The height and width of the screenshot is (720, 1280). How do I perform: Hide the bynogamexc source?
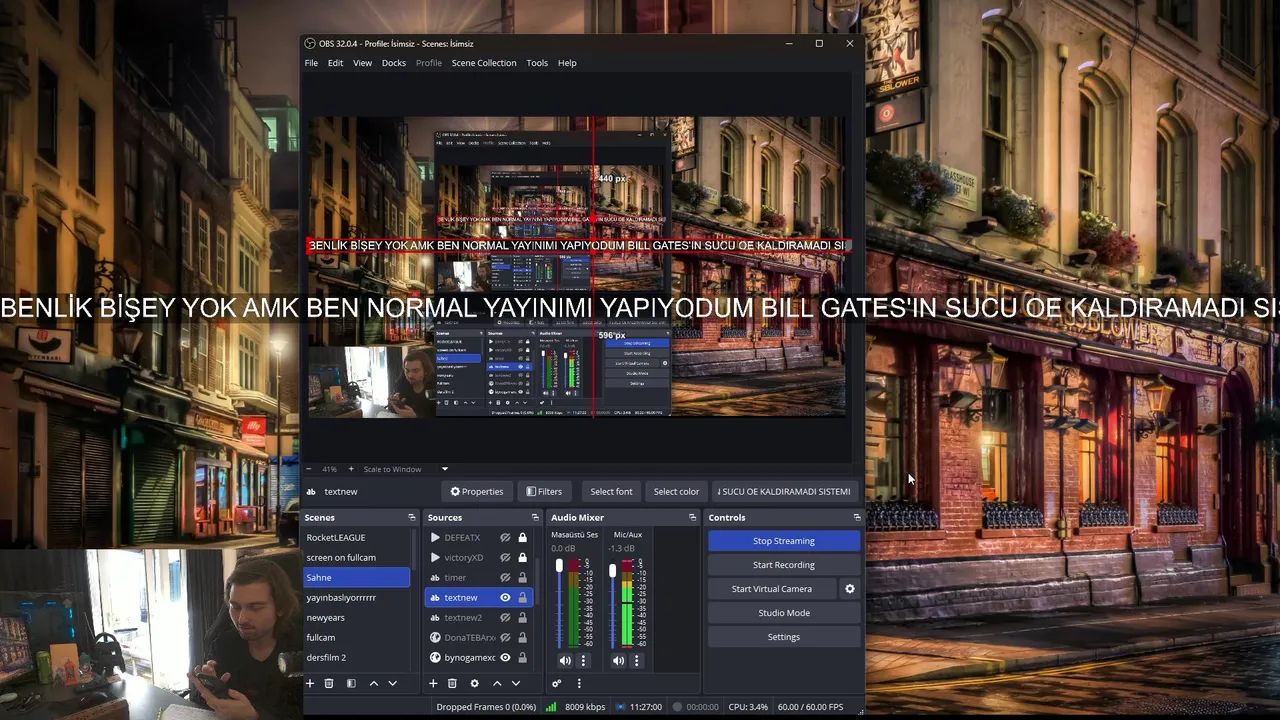coord(505,657)
